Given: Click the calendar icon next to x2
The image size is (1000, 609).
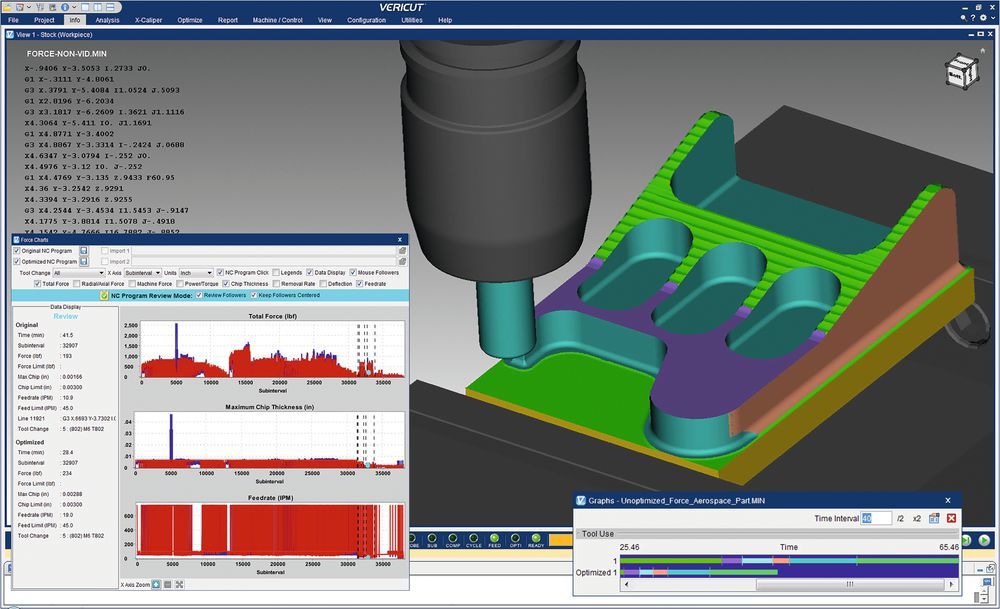Looking at the screenshot, I should coord(934,518).
